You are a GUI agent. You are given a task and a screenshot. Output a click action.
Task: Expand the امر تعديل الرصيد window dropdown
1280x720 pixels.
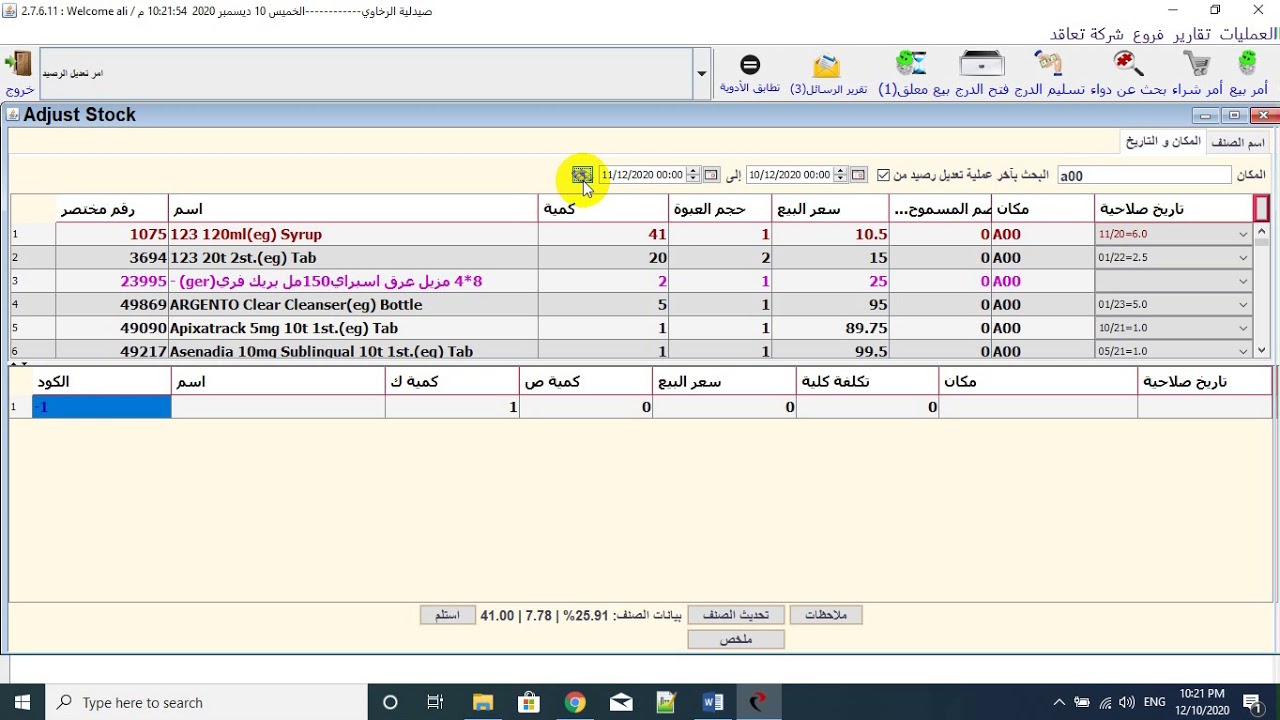point(701,73)
